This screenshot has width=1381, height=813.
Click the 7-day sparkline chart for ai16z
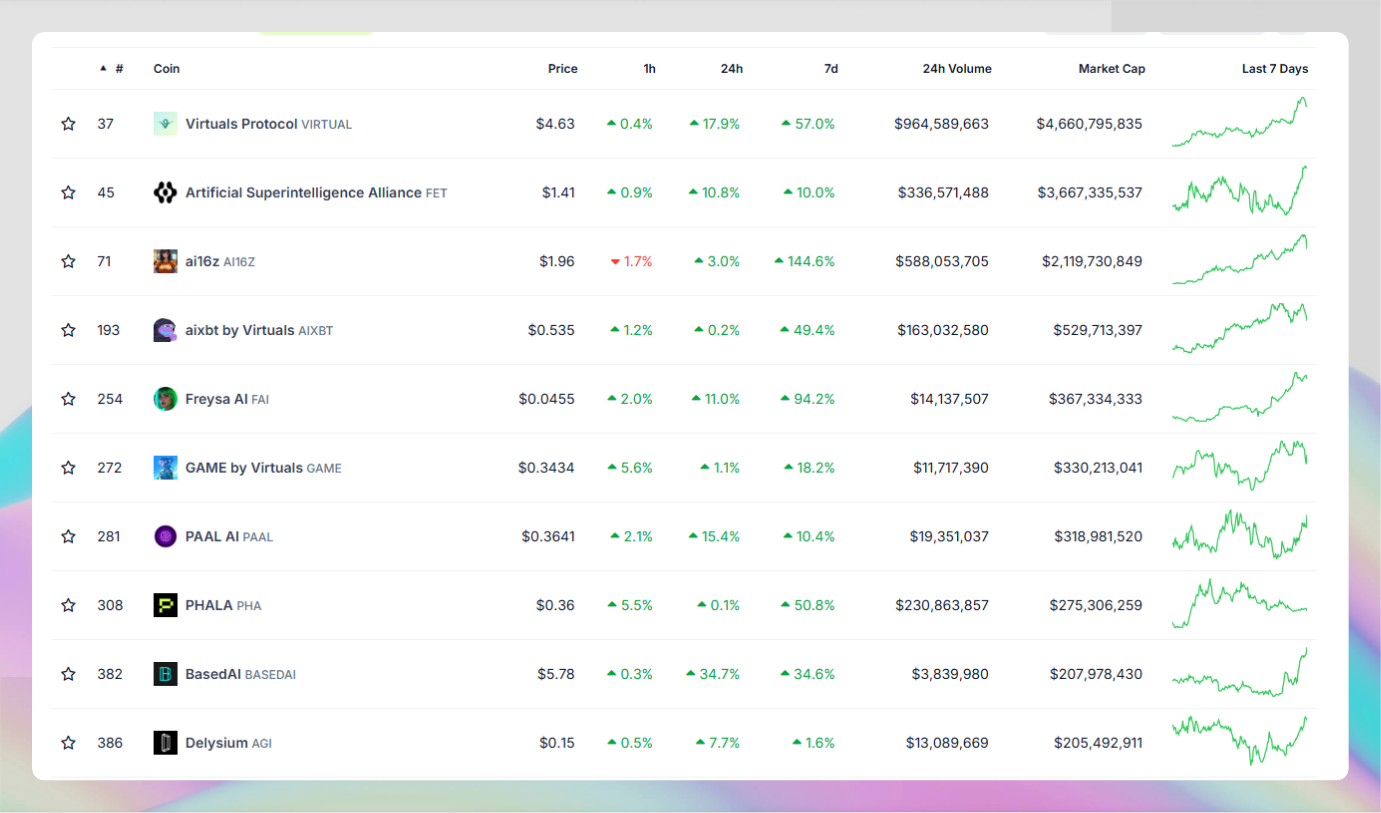[1240, 261]
